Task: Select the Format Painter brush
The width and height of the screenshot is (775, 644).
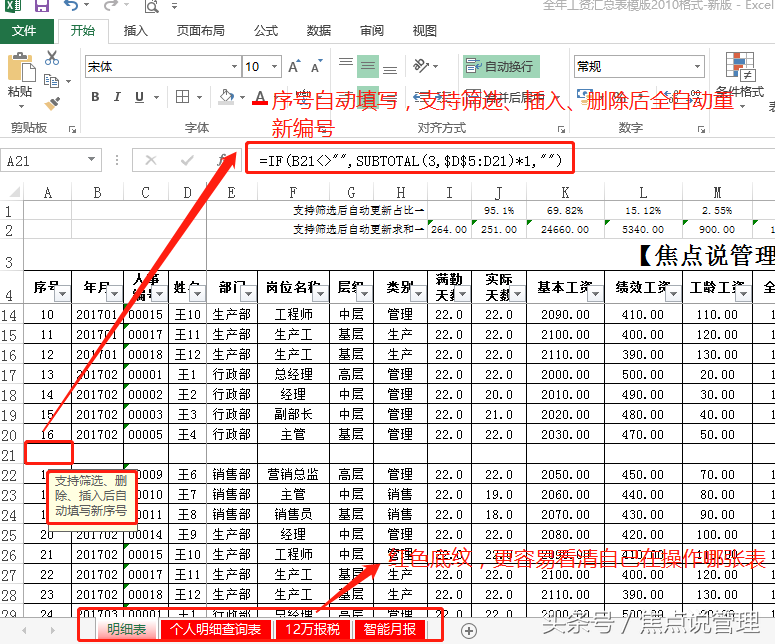Action: [52, 103]
